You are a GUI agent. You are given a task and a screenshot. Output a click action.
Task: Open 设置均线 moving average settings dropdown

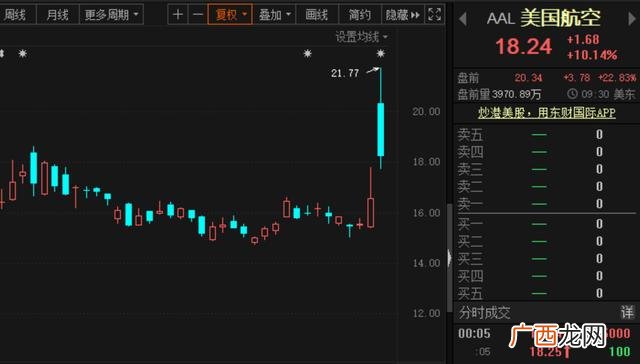click(362, 37)
